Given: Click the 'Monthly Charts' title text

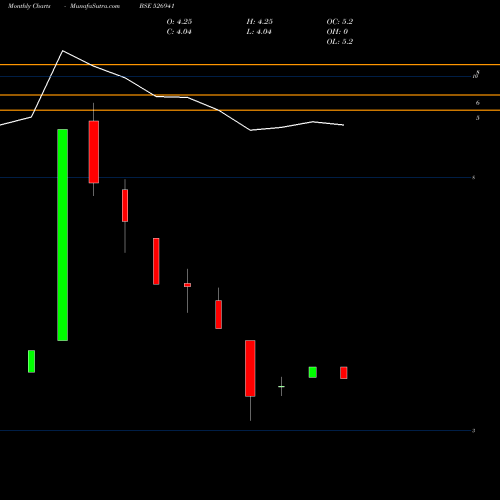Looking at the screenshot, I should coord(29,6).
